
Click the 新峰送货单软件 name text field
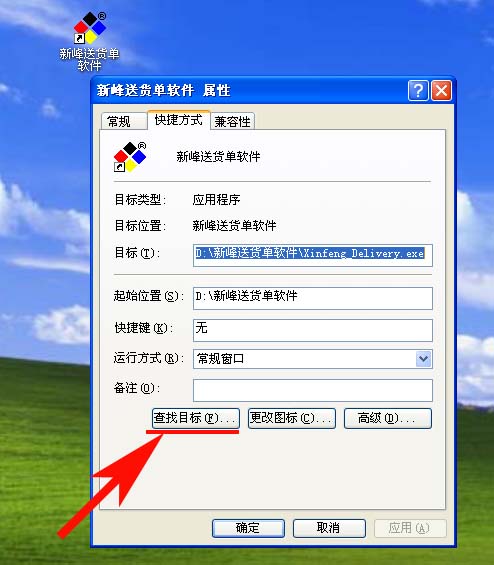tap(218, 157)
